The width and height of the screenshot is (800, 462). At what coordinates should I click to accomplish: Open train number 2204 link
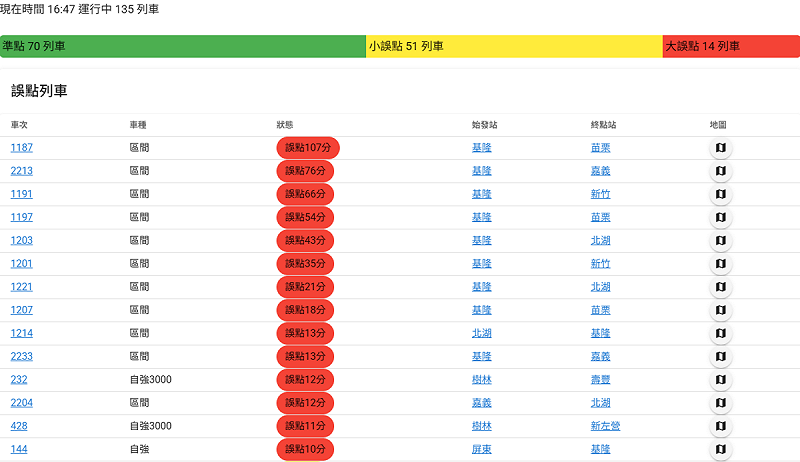(21, 403)
